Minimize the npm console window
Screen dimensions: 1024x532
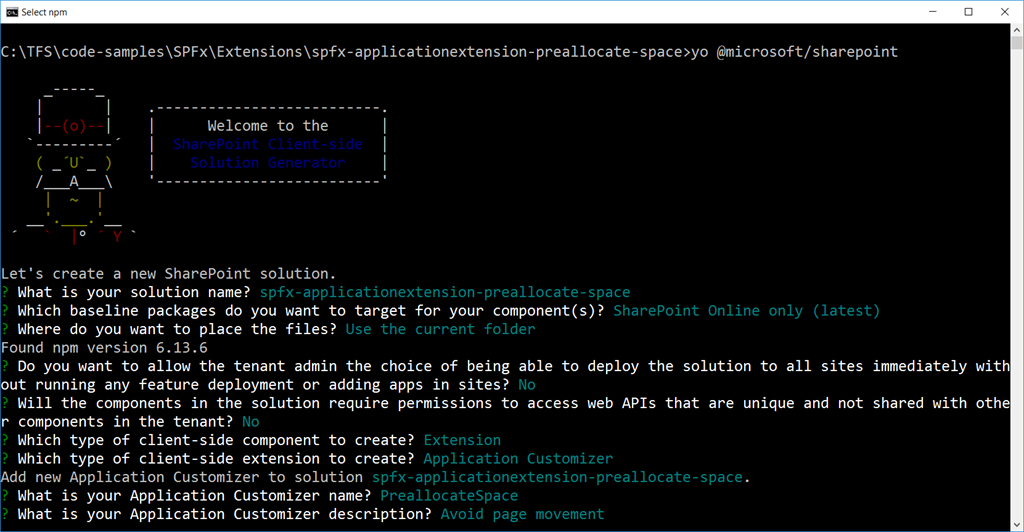pos(933,12)
